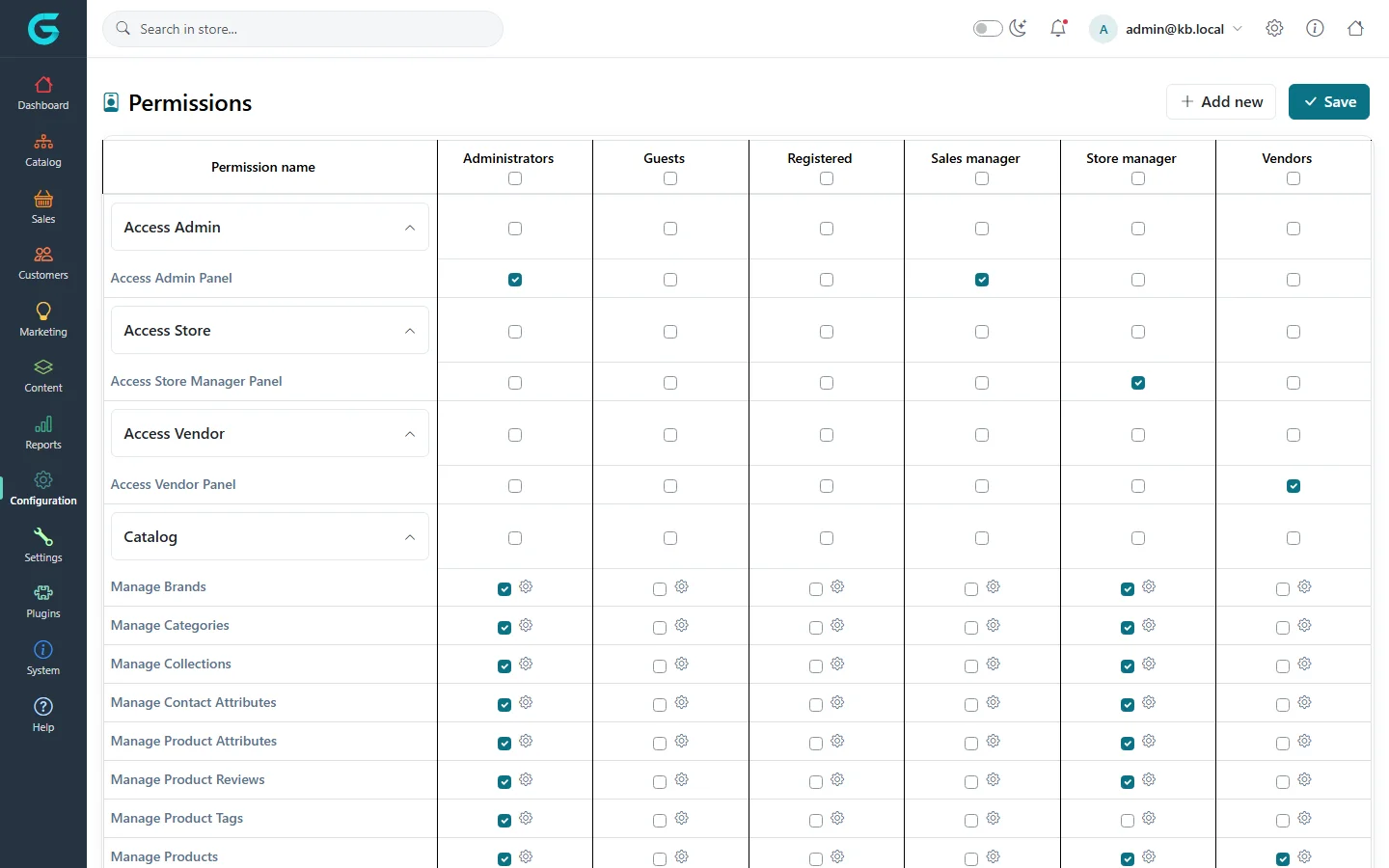Viewport: 1389px width, 868px height.
Task: Check Guests Manage Brands checkbox
Action: coord(660,589)
